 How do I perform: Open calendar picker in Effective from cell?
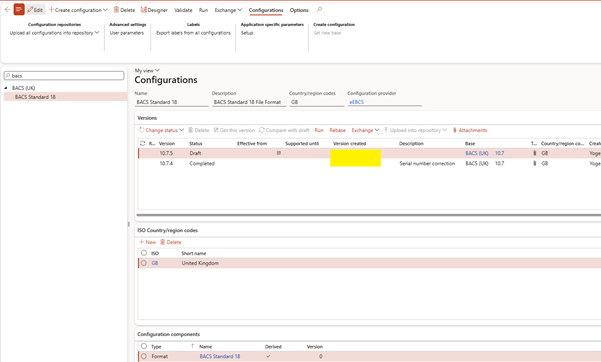pos(279,153)
